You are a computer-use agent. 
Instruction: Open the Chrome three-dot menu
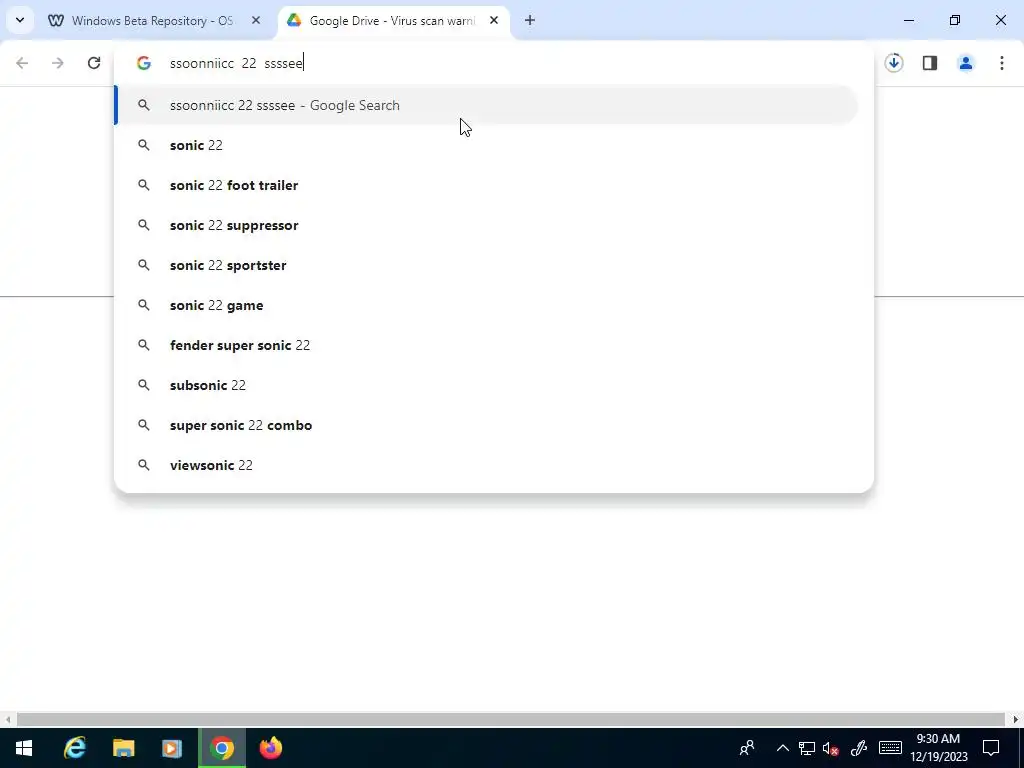pyautogui.click(x=1002, y=63)
